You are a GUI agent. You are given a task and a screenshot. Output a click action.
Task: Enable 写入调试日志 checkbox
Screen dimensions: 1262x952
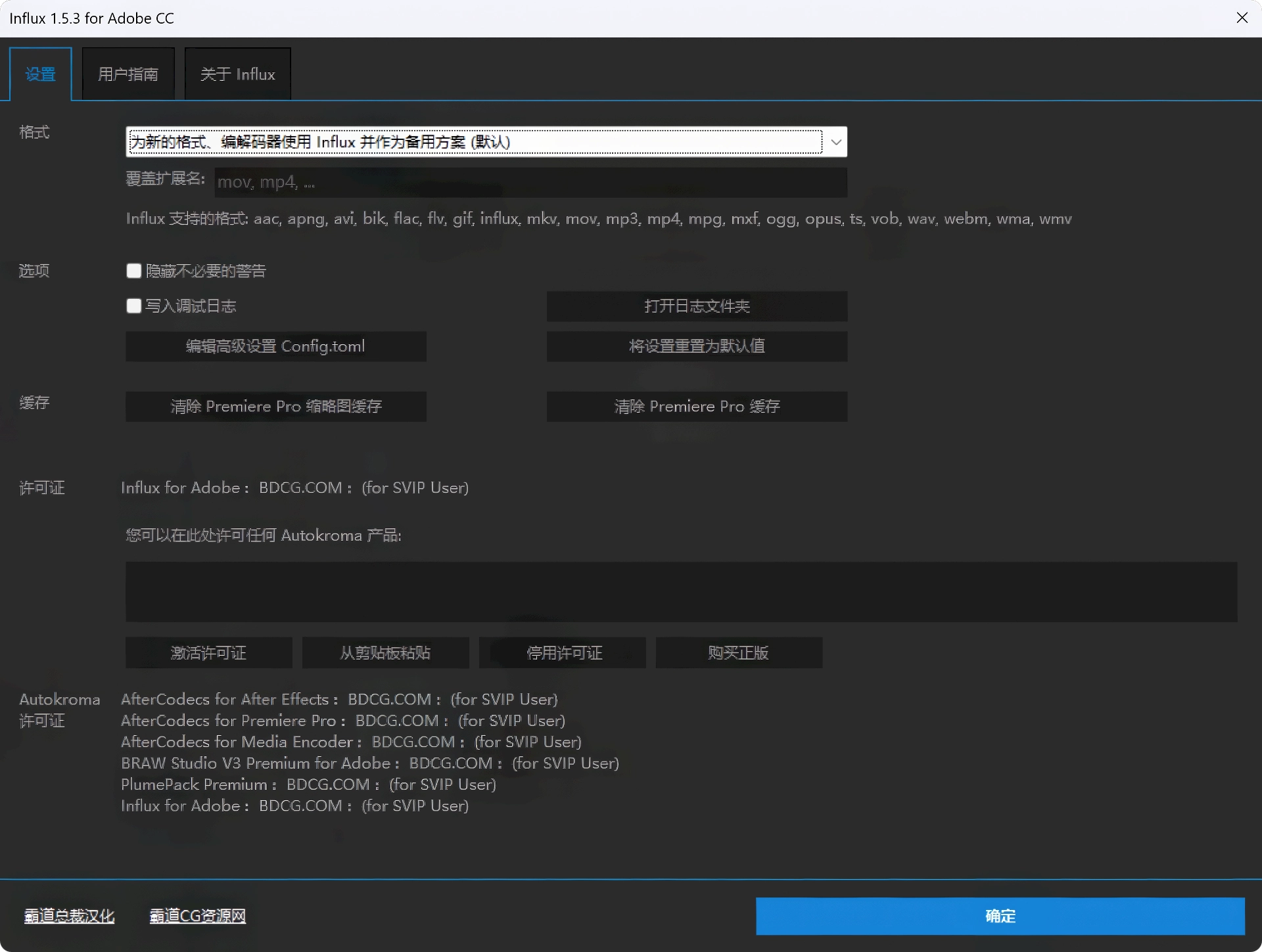(134, 306)
